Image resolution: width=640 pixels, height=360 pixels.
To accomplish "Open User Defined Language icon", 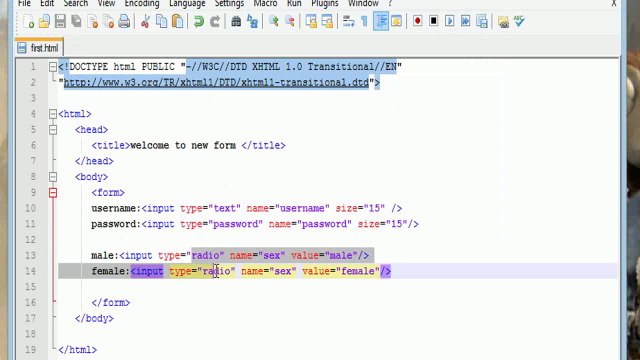I will (396, 21).
